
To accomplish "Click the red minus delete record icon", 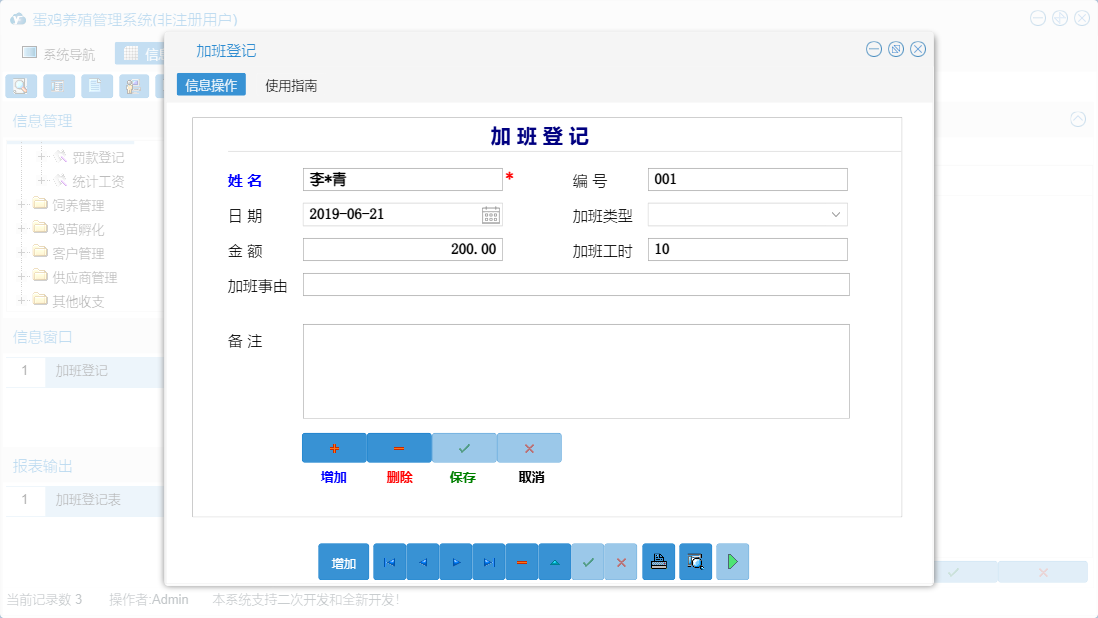I will click(521, 561).
